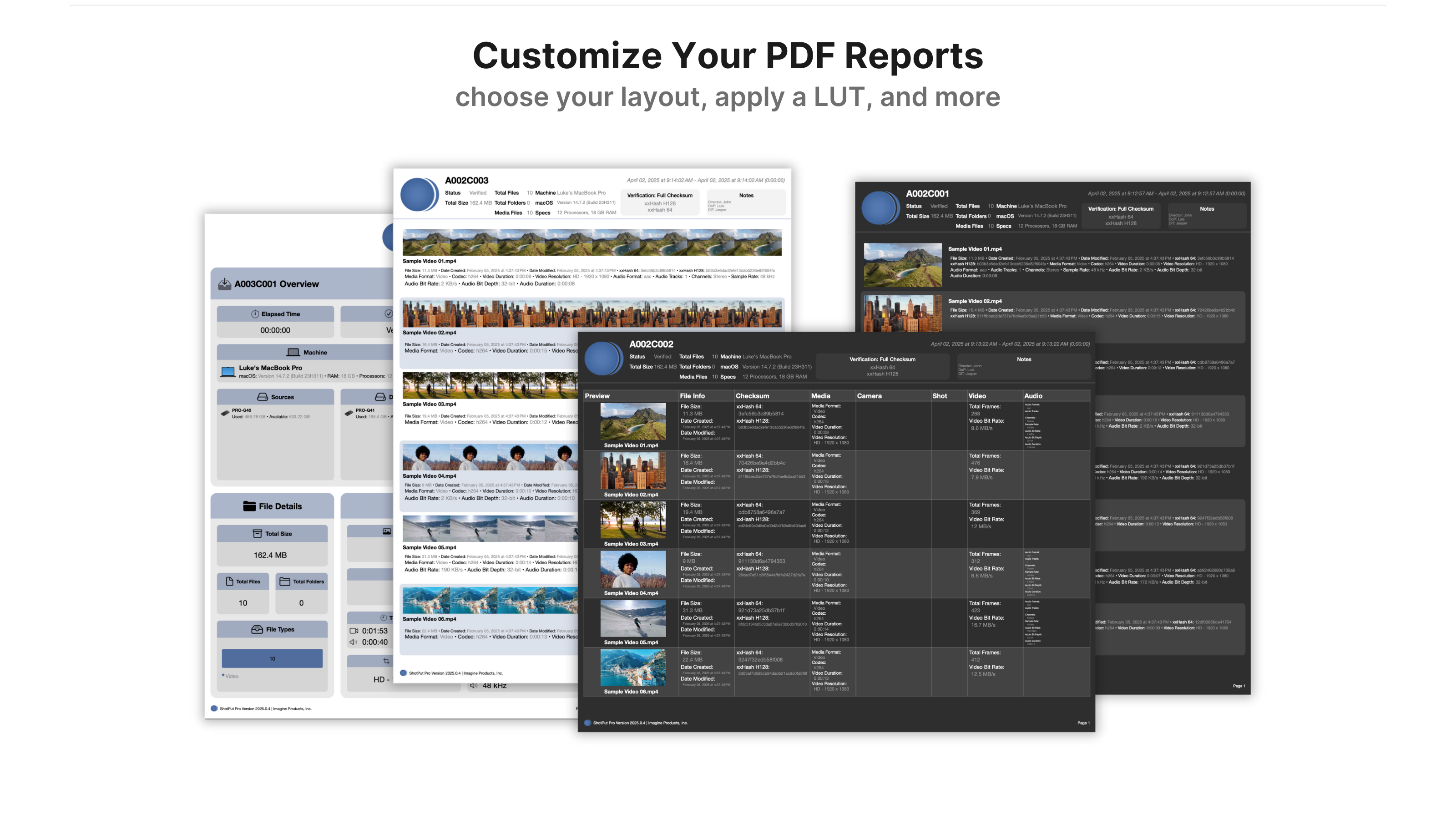Select the Media column header

coord(821,396)
